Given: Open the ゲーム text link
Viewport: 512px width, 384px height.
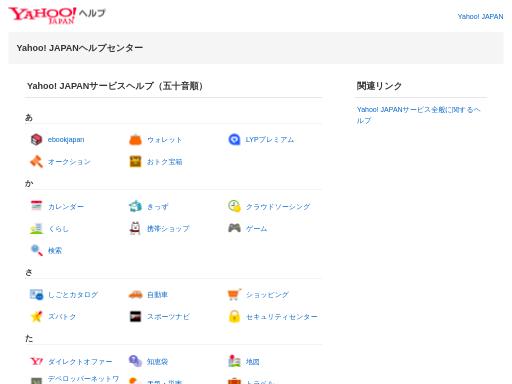Looking at the screenshot, I should [x=256, y=229].
